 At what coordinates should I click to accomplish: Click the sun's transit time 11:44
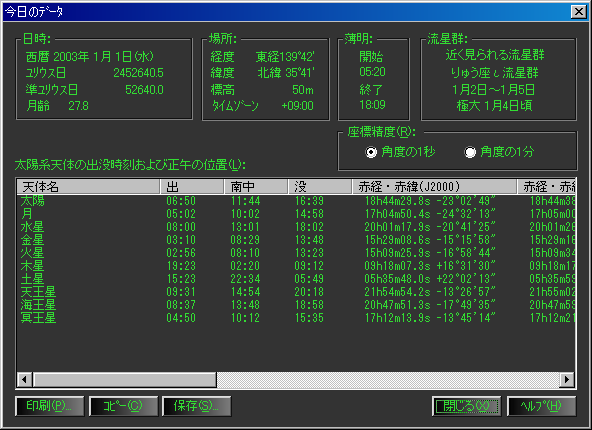point(245,201)
